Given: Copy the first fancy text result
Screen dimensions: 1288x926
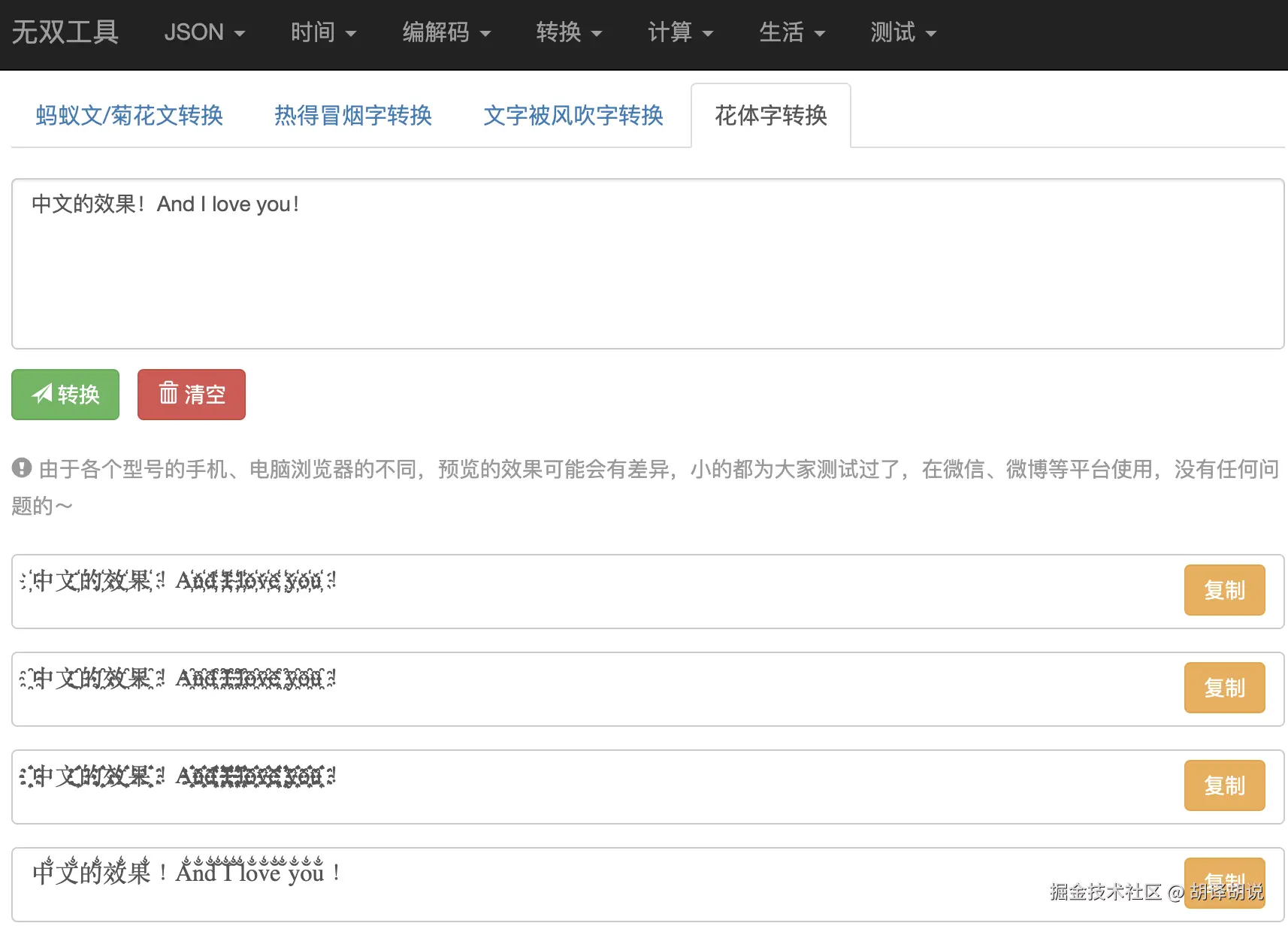Looking at the screenshot, I should pos(1224,590).
